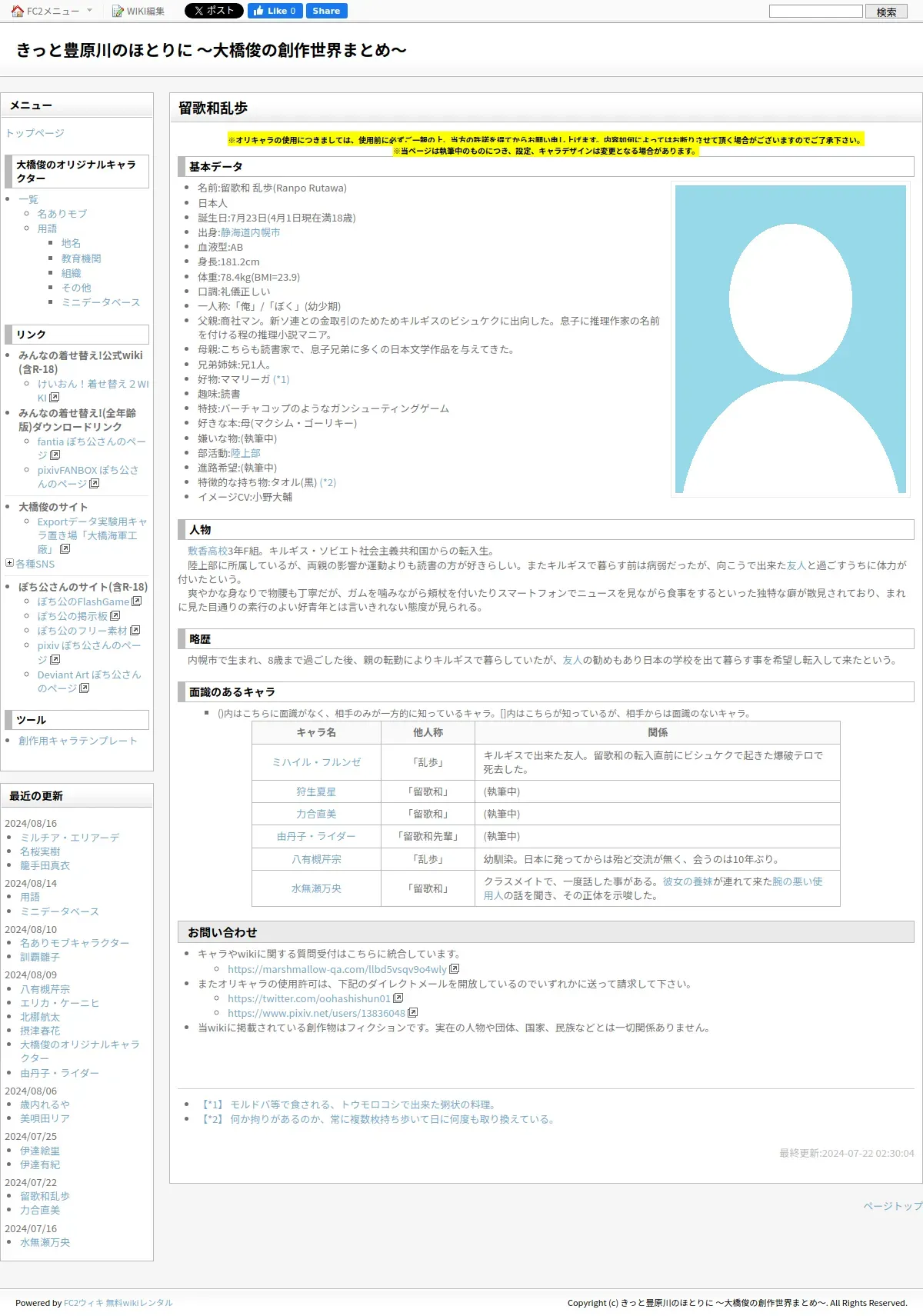This screenshot has width=923, height=1316.
Task: Open 名ありモブ in the menu
Action: point(62,214)
